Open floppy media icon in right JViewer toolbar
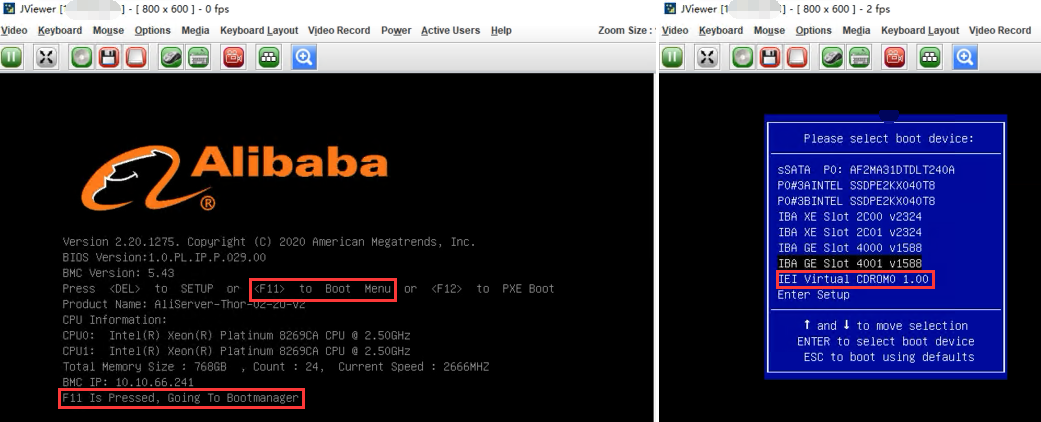1041x422 pixels. pyautogui.click(x=770, y=58)
